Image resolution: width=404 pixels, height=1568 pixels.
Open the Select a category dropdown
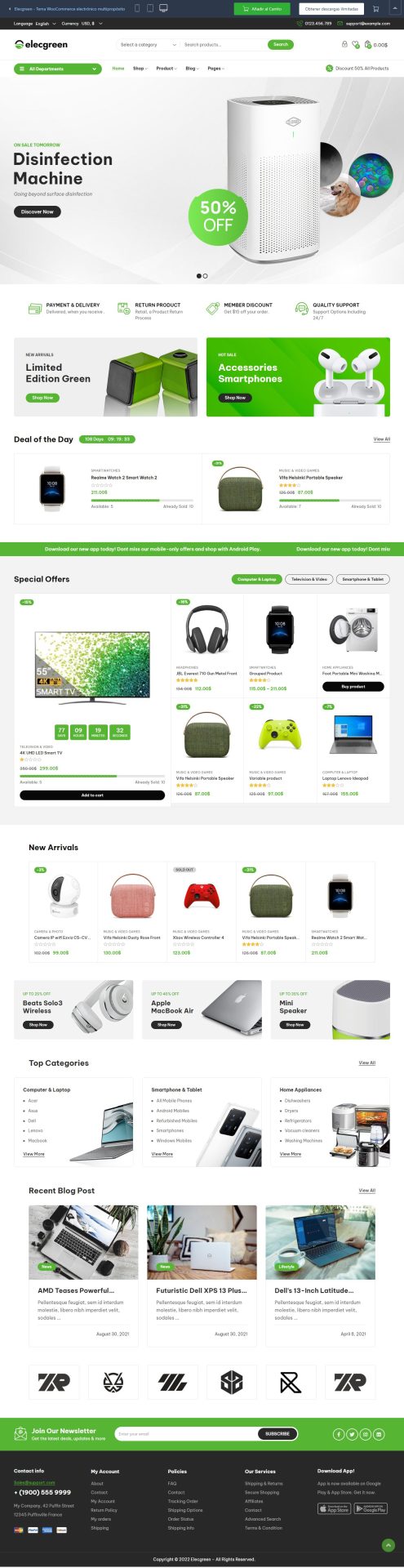148,45
